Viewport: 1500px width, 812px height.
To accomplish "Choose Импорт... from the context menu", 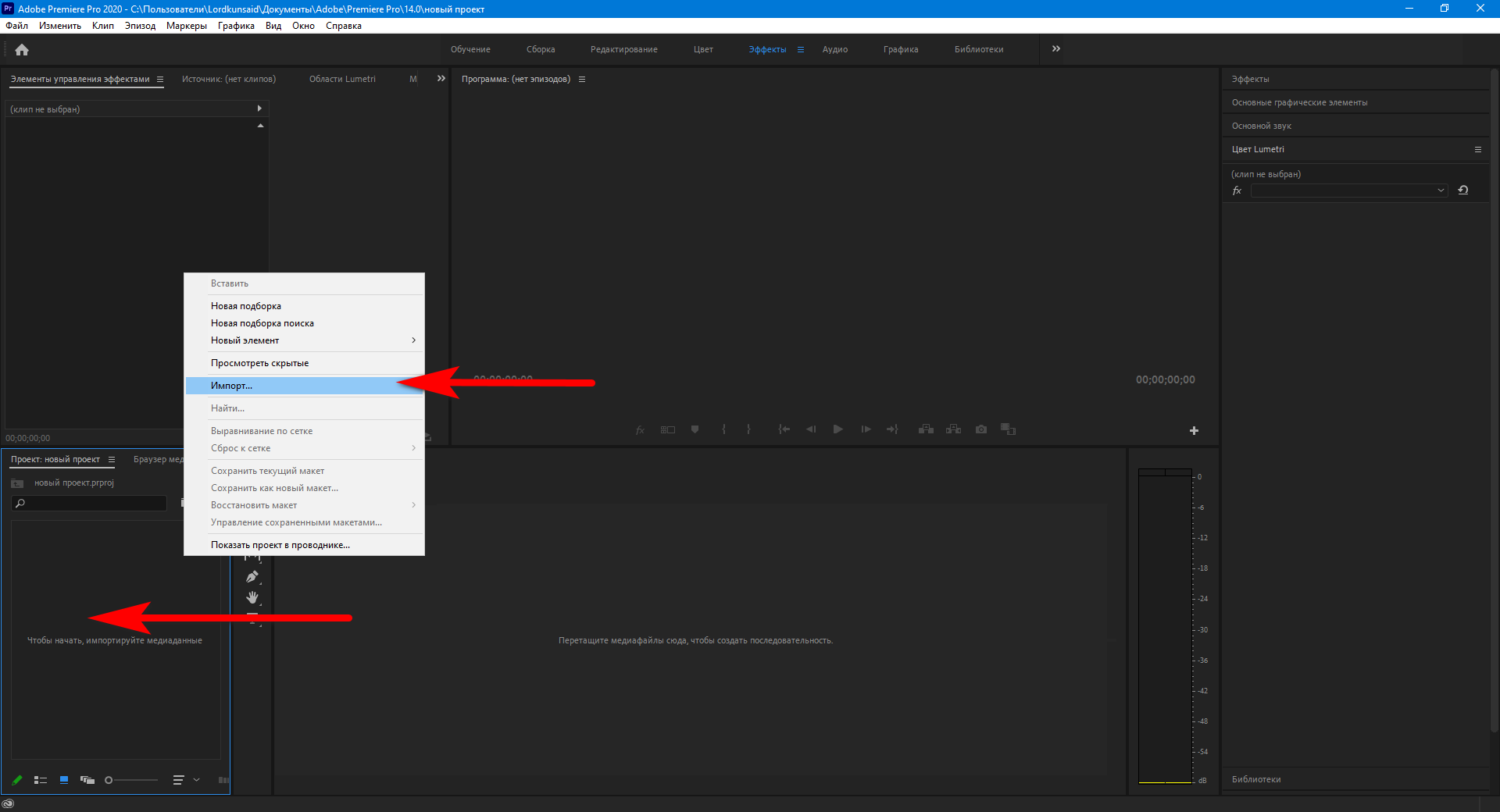I will [x=232, y=386].
